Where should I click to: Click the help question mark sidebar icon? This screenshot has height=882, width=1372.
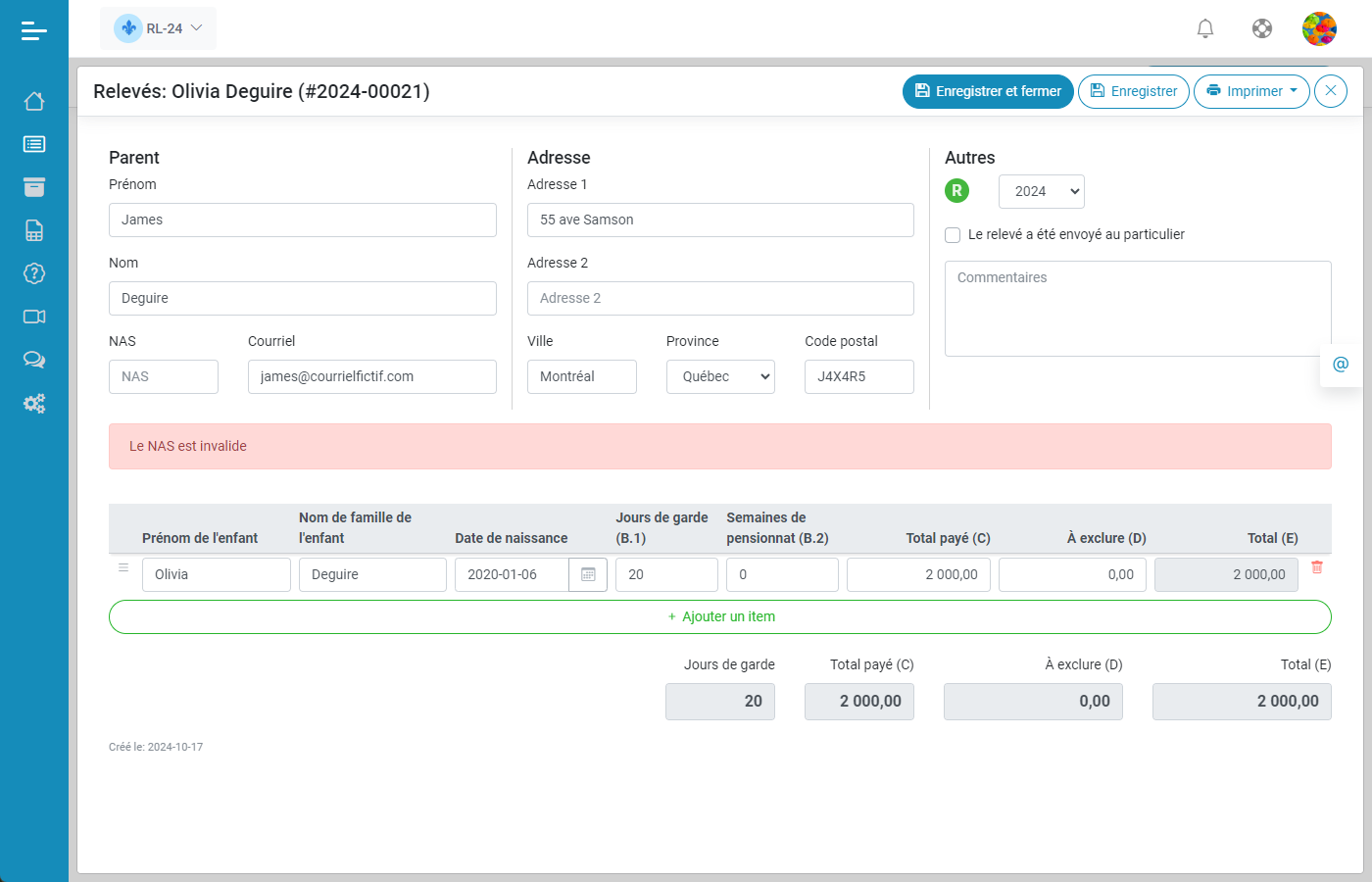[34, 273]
